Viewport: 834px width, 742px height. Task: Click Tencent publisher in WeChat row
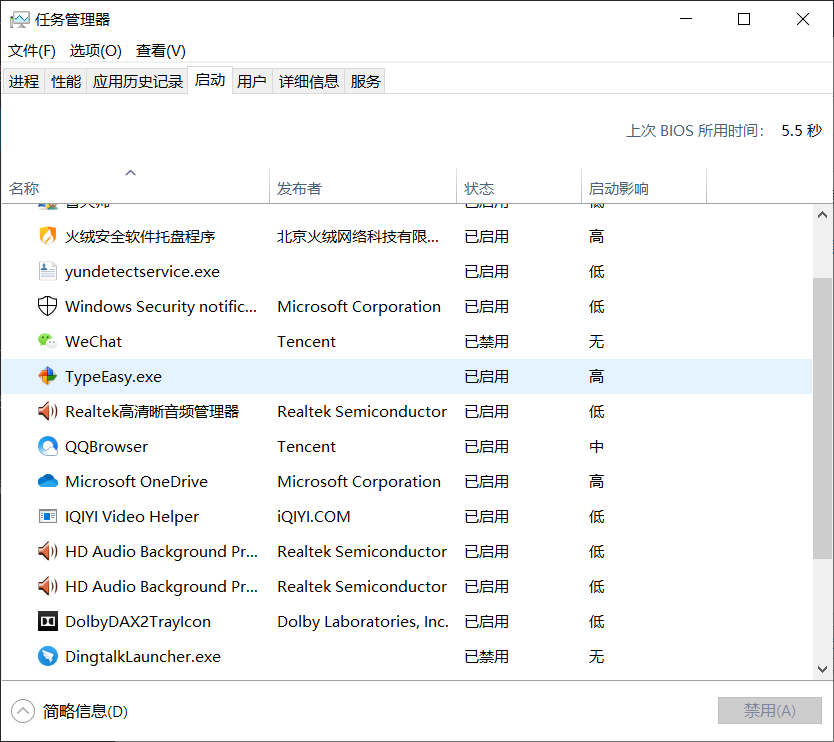[x=306, y=341]
